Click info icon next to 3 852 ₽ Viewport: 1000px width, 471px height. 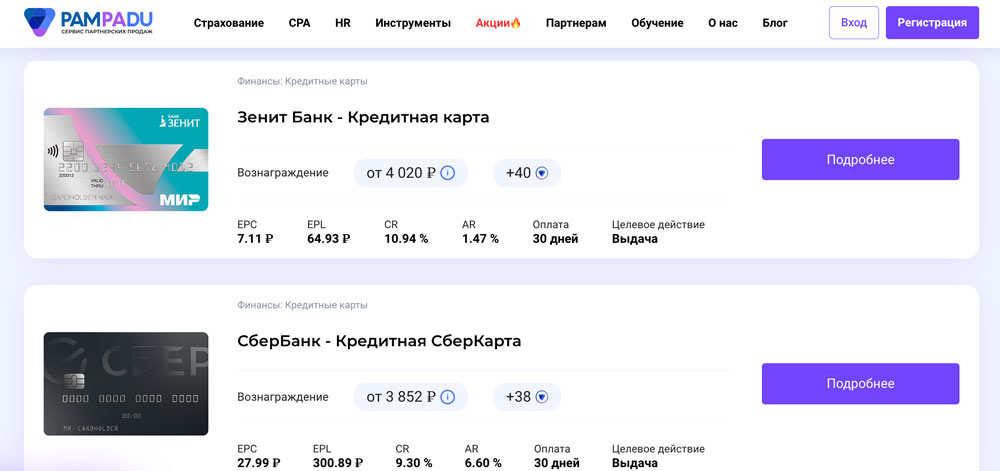click(448, 397)
